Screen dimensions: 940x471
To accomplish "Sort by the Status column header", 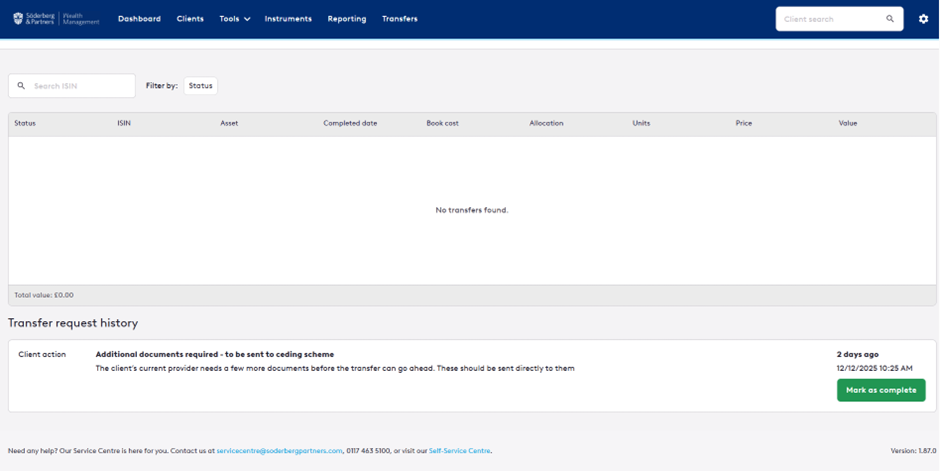I will 25,123.
